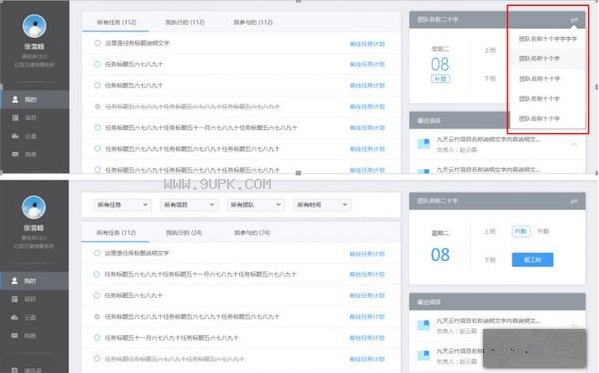Click first project's flag icon in upper mockup
The height and width of the screenshot is (373, 599).
coord(424,144)
